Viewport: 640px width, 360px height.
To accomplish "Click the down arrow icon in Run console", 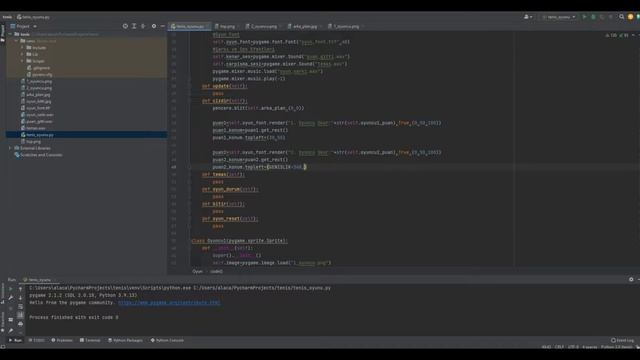I will pyautogui.click(x=20, y=298).
